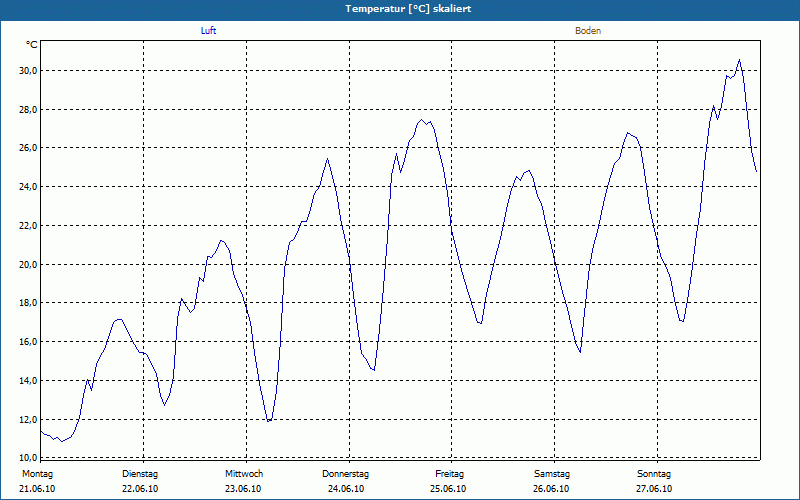Select the 10,0 y-axis value

pos(29,457)
